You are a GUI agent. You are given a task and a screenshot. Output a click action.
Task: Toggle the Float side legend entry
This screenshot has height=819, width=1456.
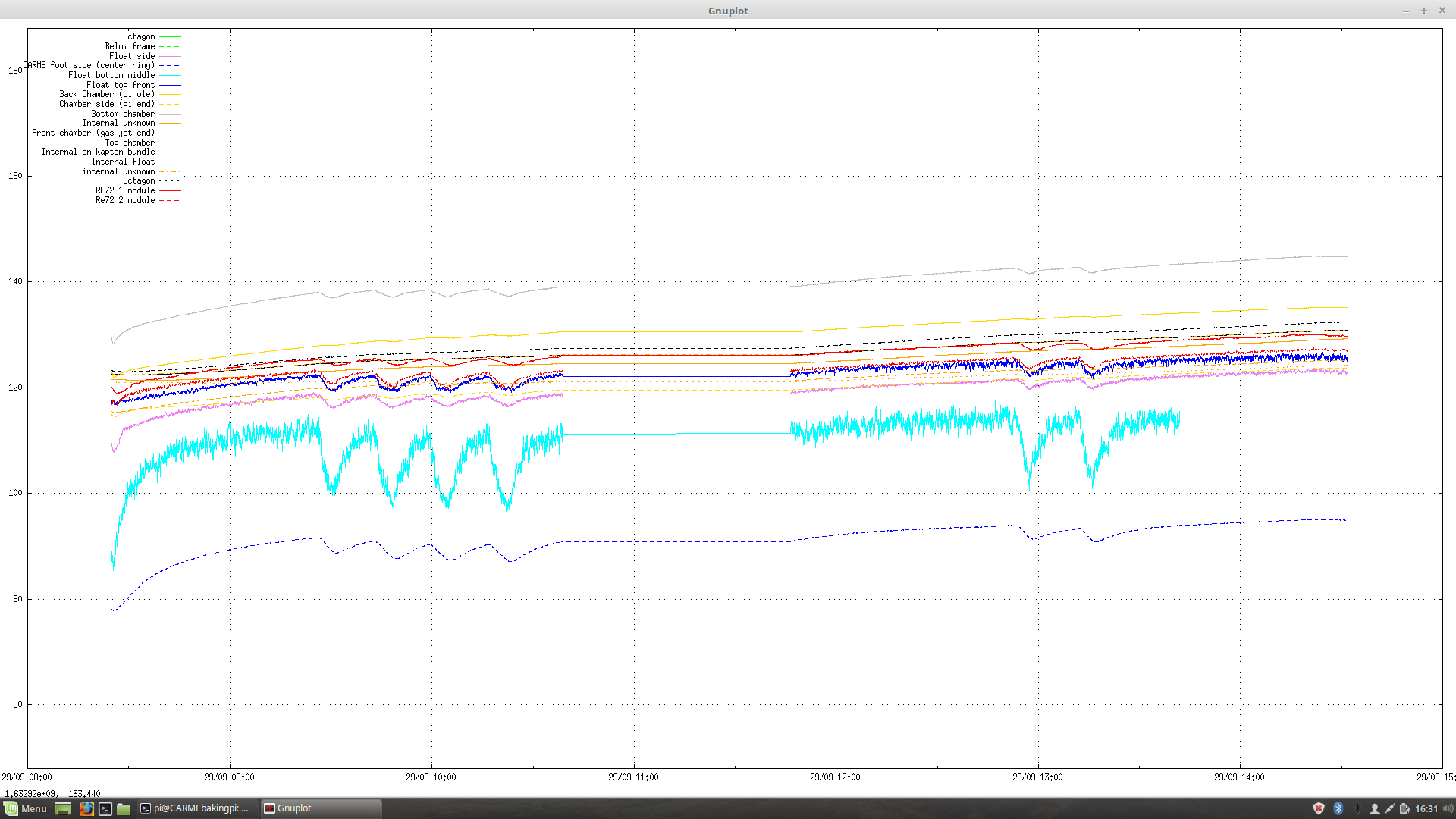[131, 56]
